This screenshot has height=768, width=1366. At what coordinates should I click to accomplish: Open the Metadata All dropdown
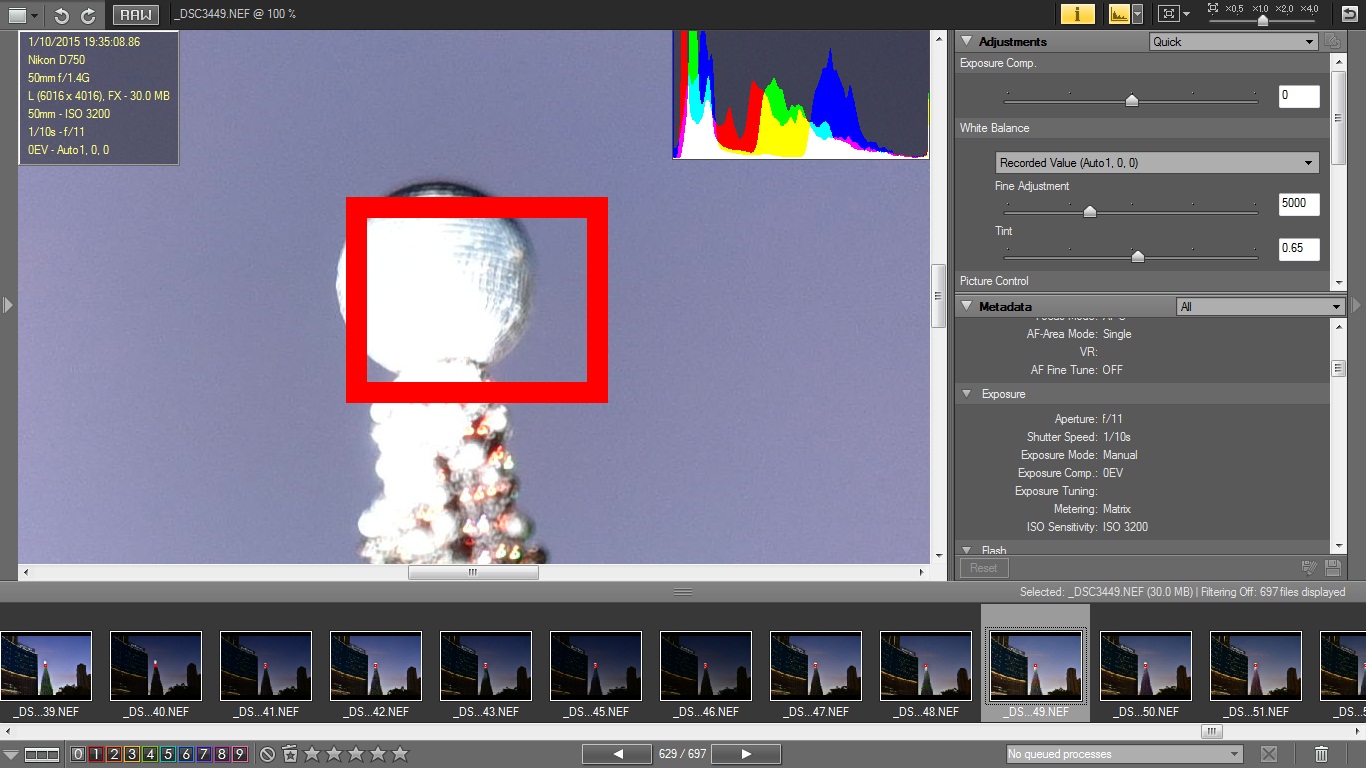coord(1260,307)
